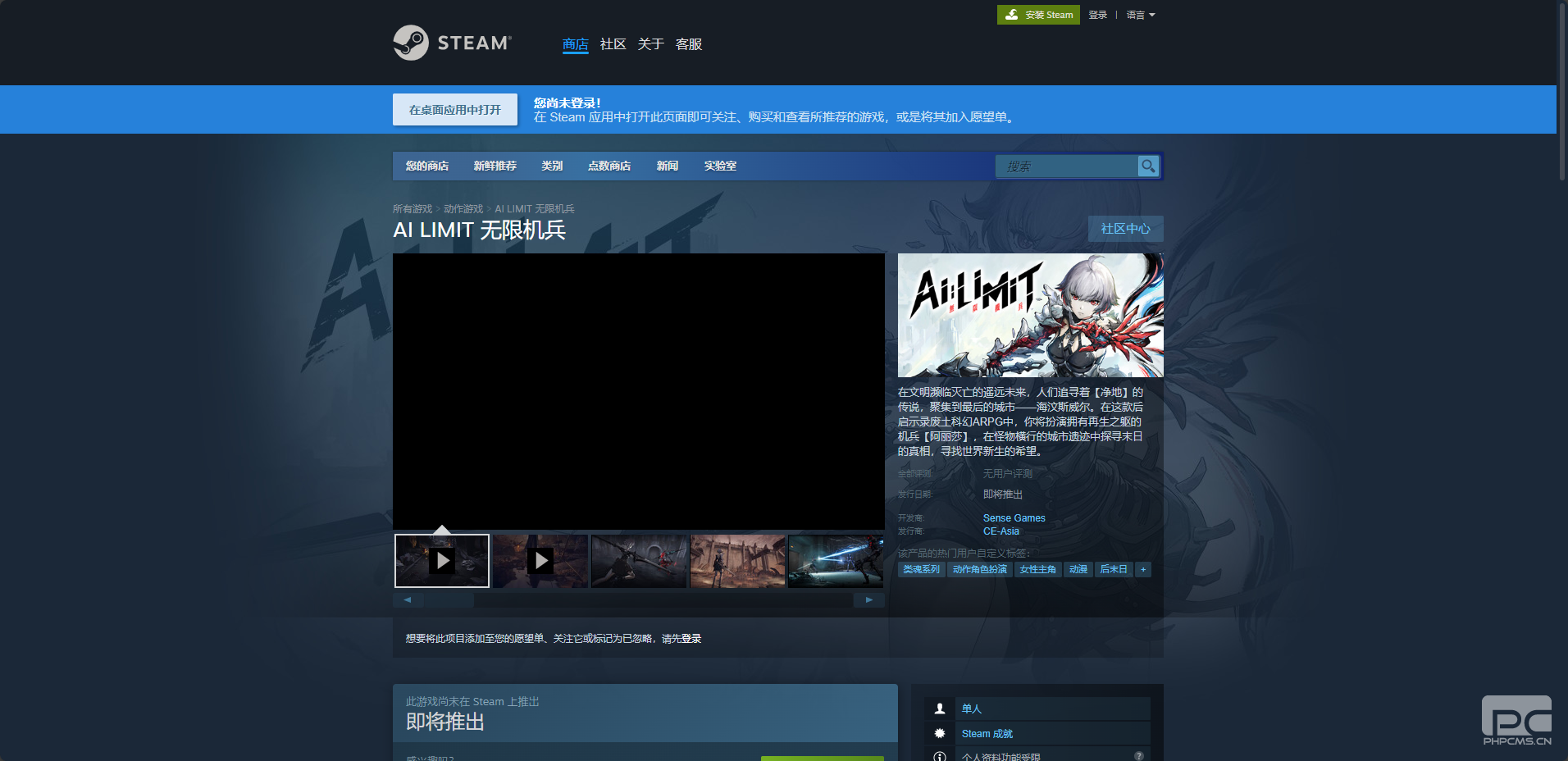The image size is (1568, 761).
Task: Play the second trailer video thumbnail
Action: (x=540, y=561)
